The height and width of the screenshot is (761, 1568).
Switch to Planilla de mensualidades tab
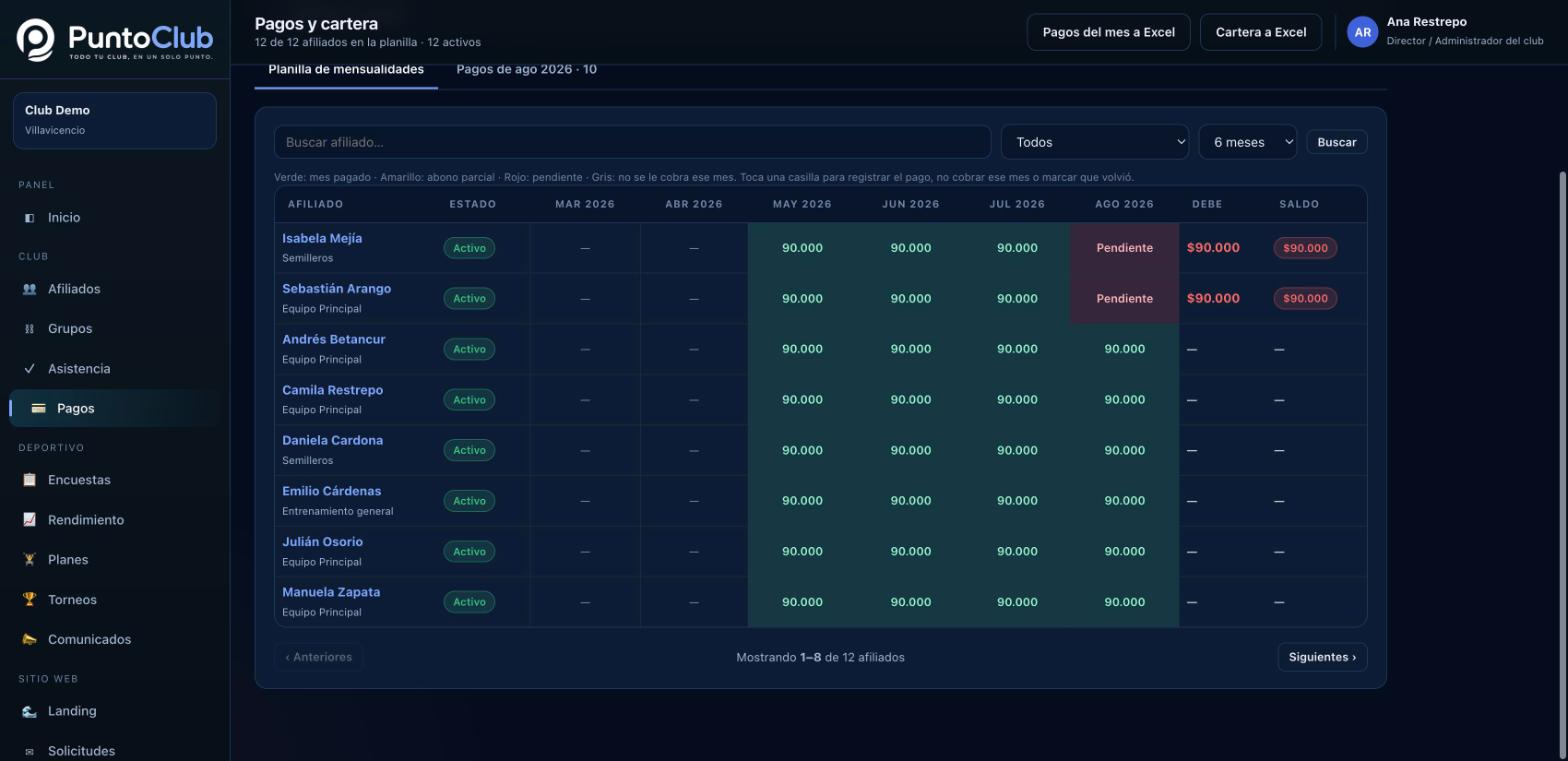[346, 70]
